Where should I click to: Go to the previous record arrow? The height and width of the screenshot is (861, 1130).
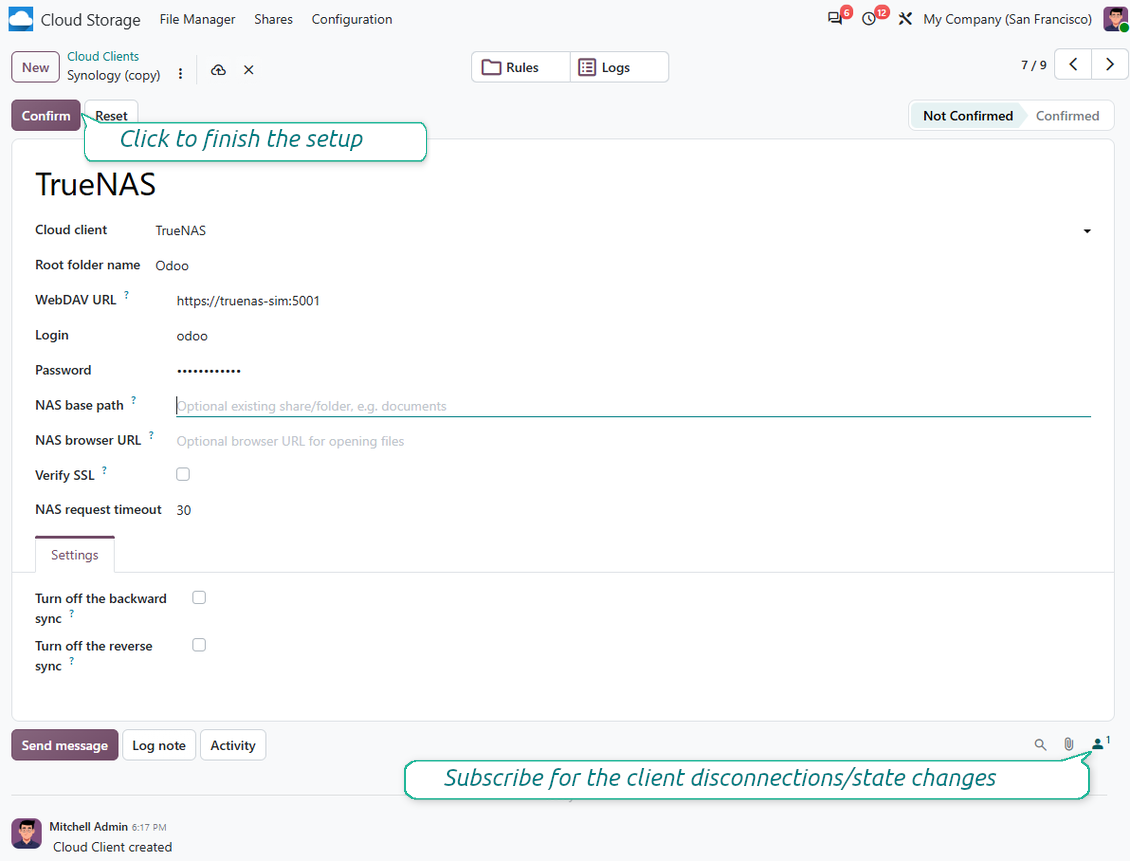click(1073, 65)
